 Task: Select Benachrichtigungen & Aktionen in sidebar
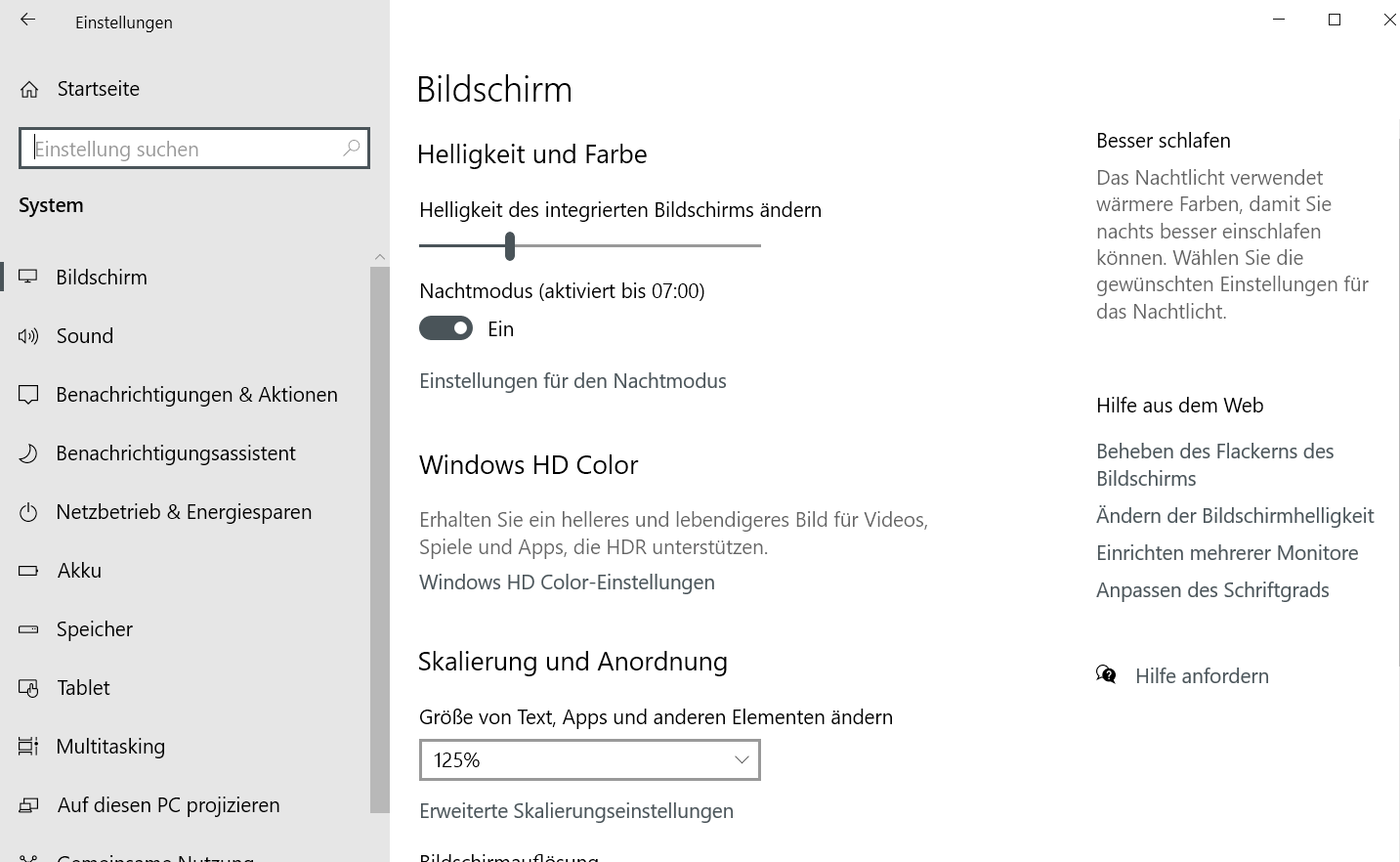click(196, 395)
